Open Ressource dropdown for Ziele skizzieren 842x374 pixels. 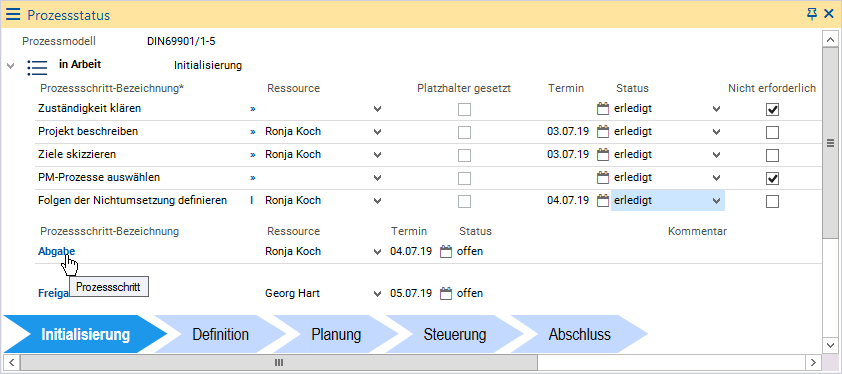point(378,155)
